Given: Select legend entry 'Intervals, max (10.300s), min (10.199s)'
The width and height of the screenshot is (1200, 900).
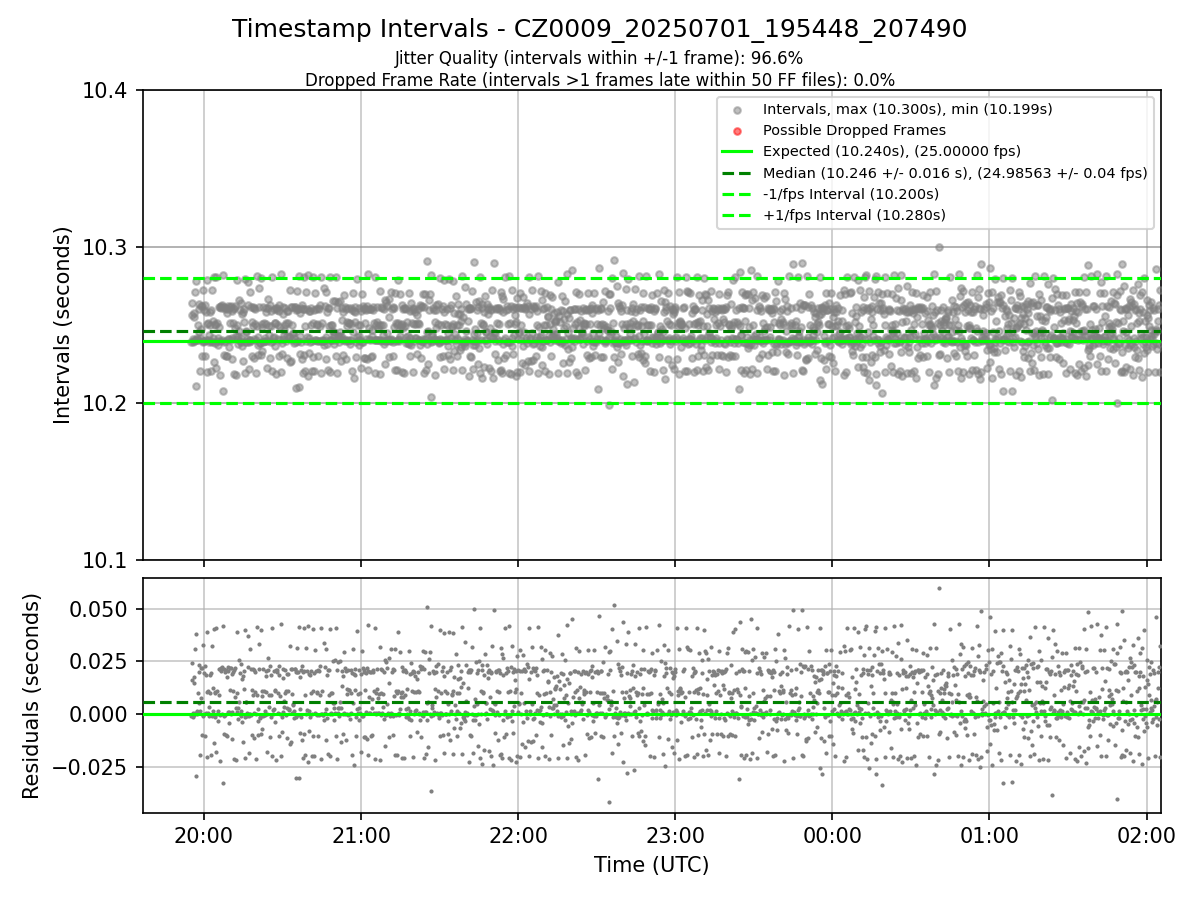Looking at the screenshot, I should click(907, 109).
